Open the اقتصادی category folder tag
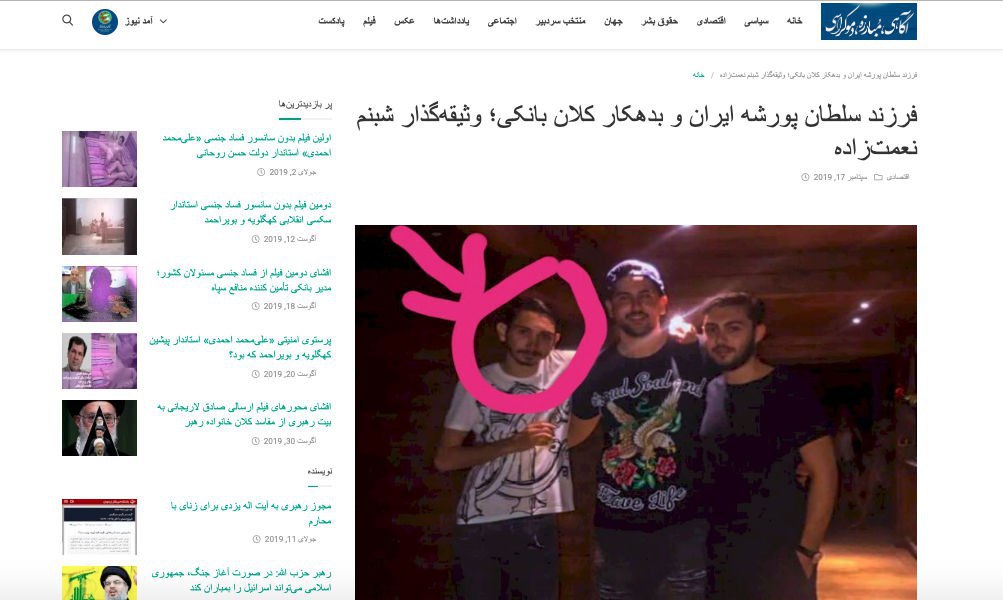The image size is (1003, 600). 892,177
